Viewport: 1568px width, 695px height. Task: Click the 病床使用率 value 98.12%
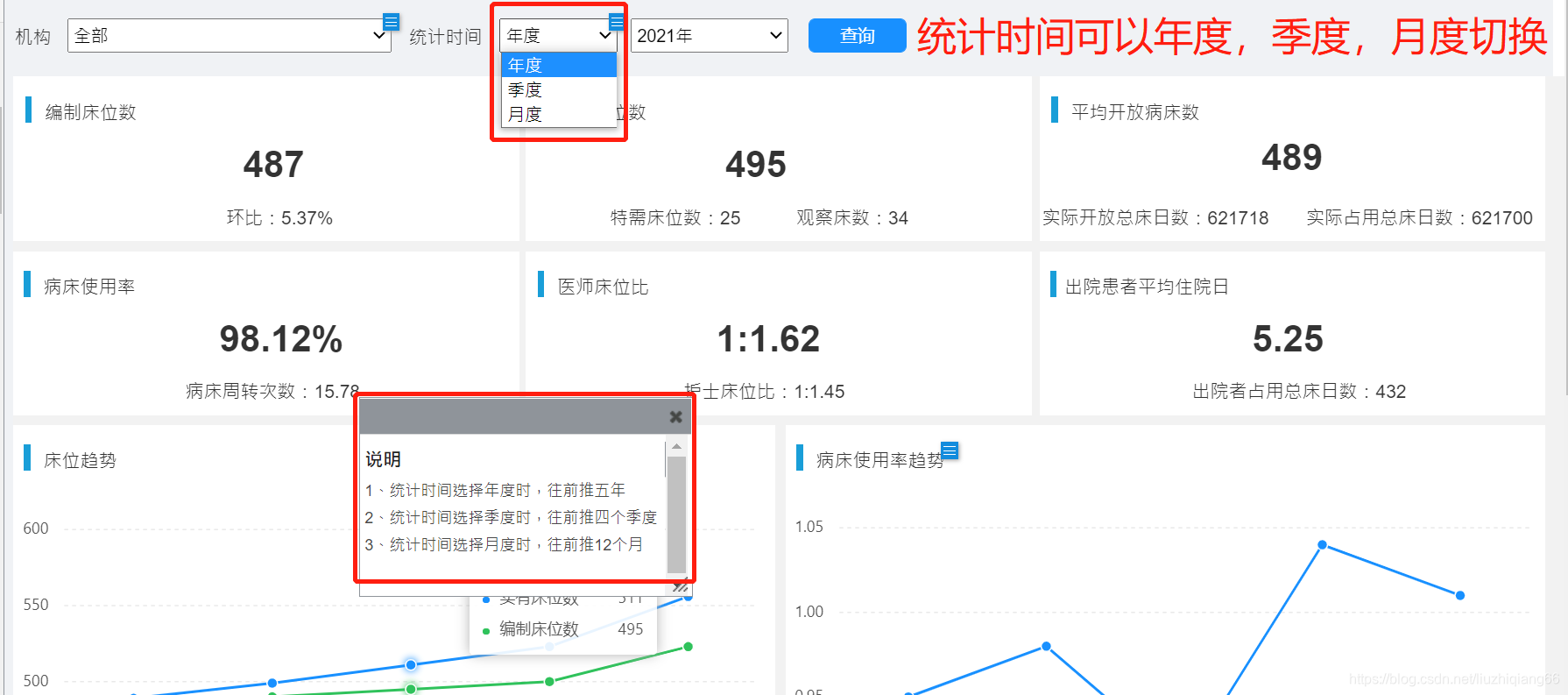click(x=281, y=339)
